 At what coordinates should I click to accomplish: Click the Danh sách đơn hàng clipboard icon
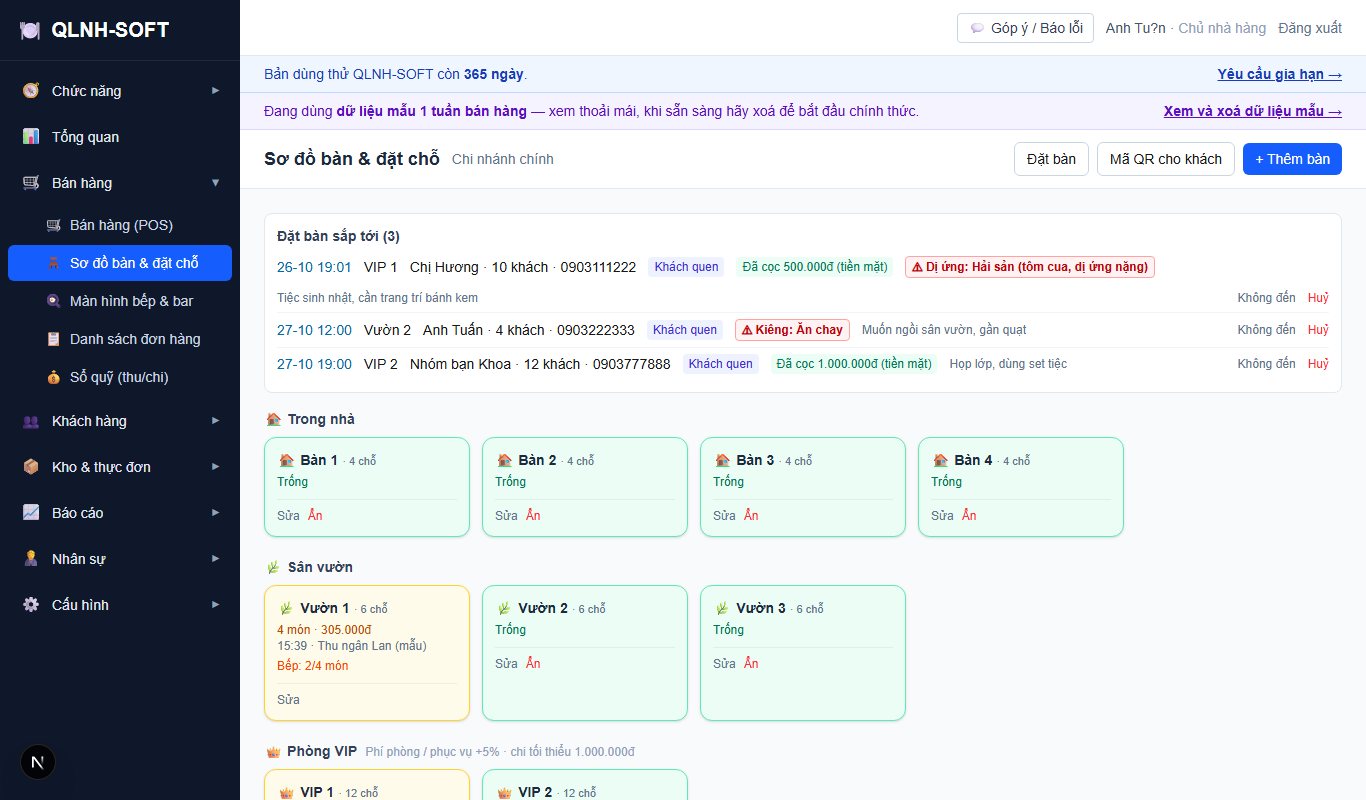click(53, 339)
